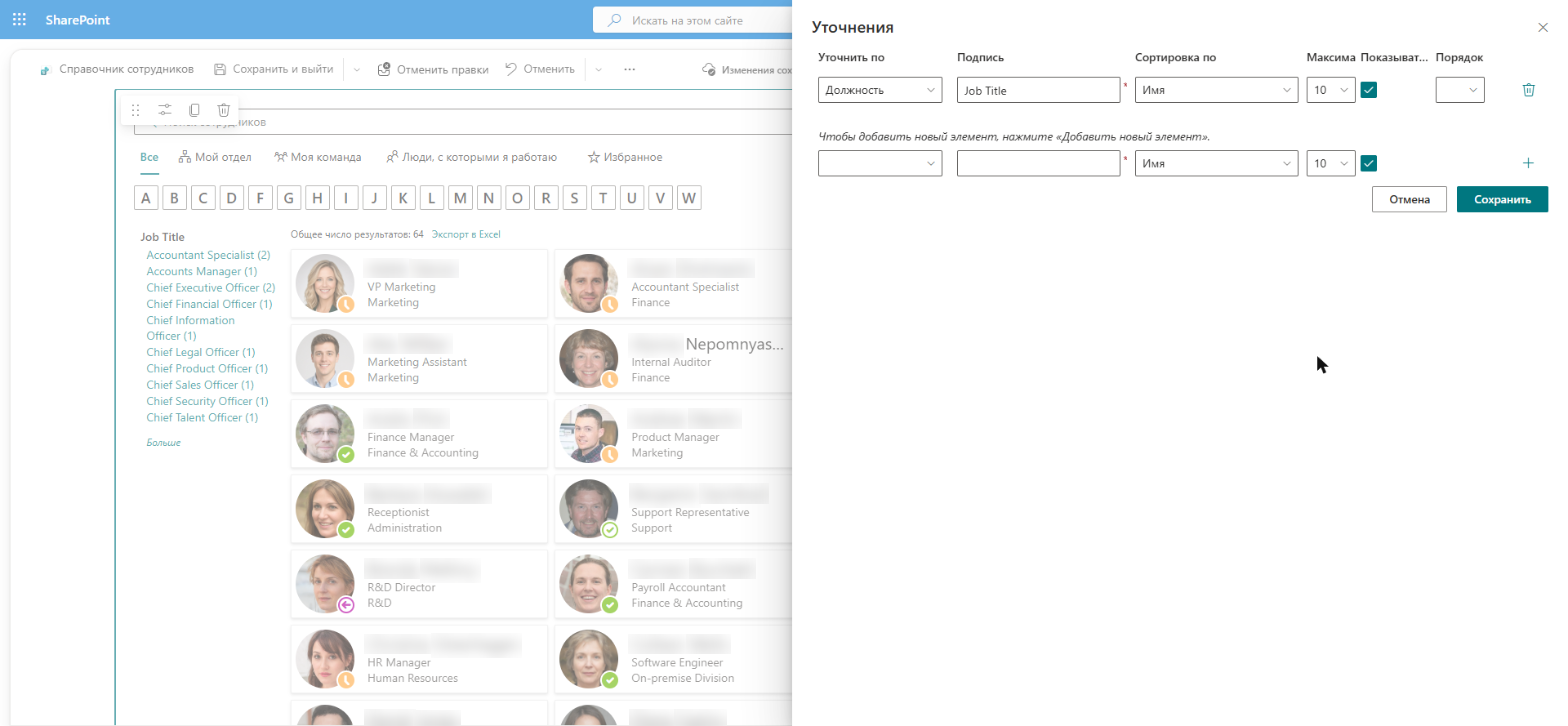Open more page commands (ellipsis)

coord(629,69)
